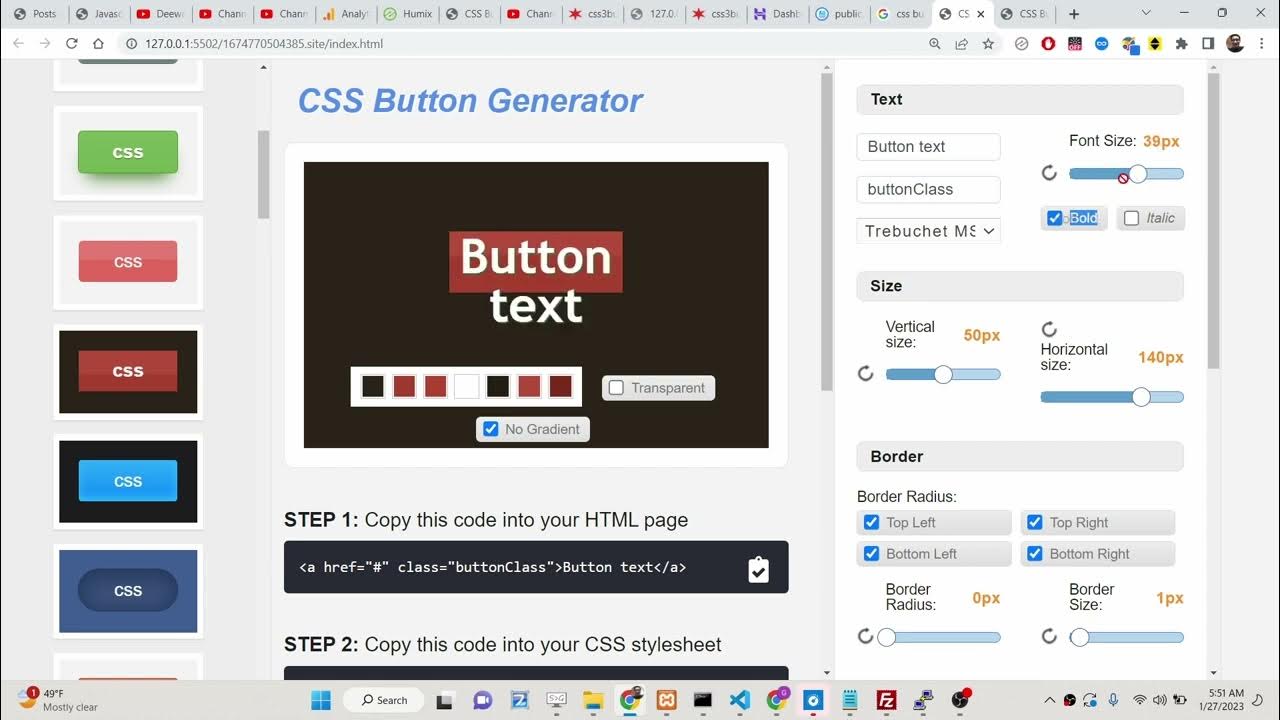Uncheck the No Gradient option
This screenshot has width=1280, height=720.
tap(490, 429)
